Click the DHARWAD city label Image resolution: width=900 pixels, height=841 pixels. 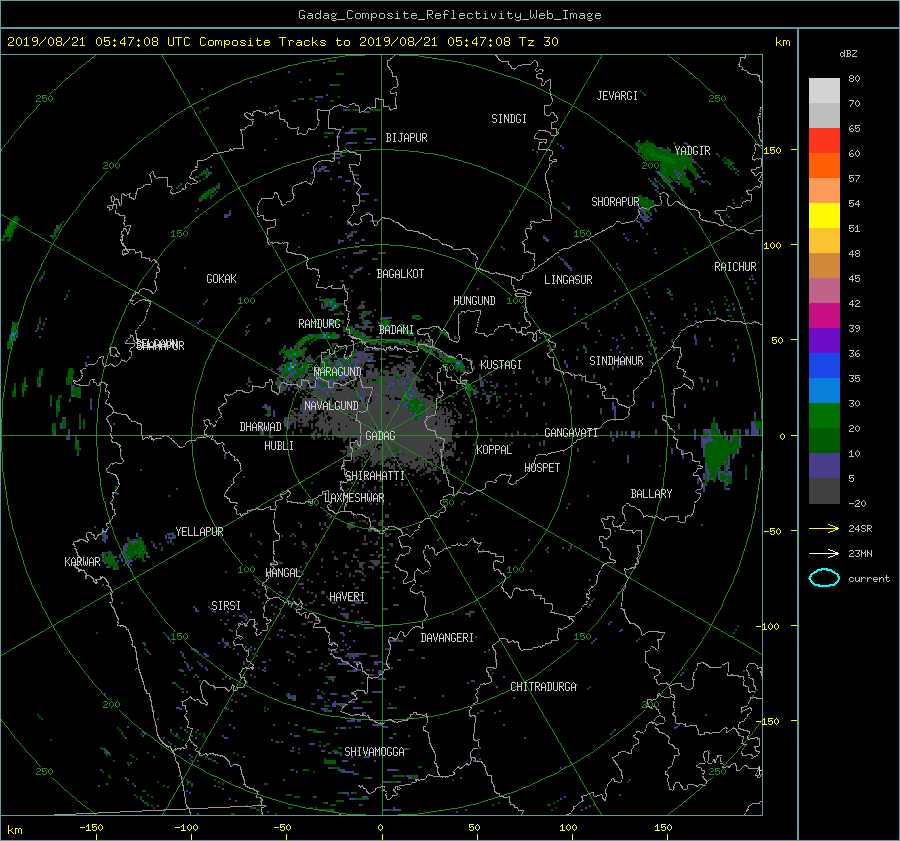click(261, 427)
